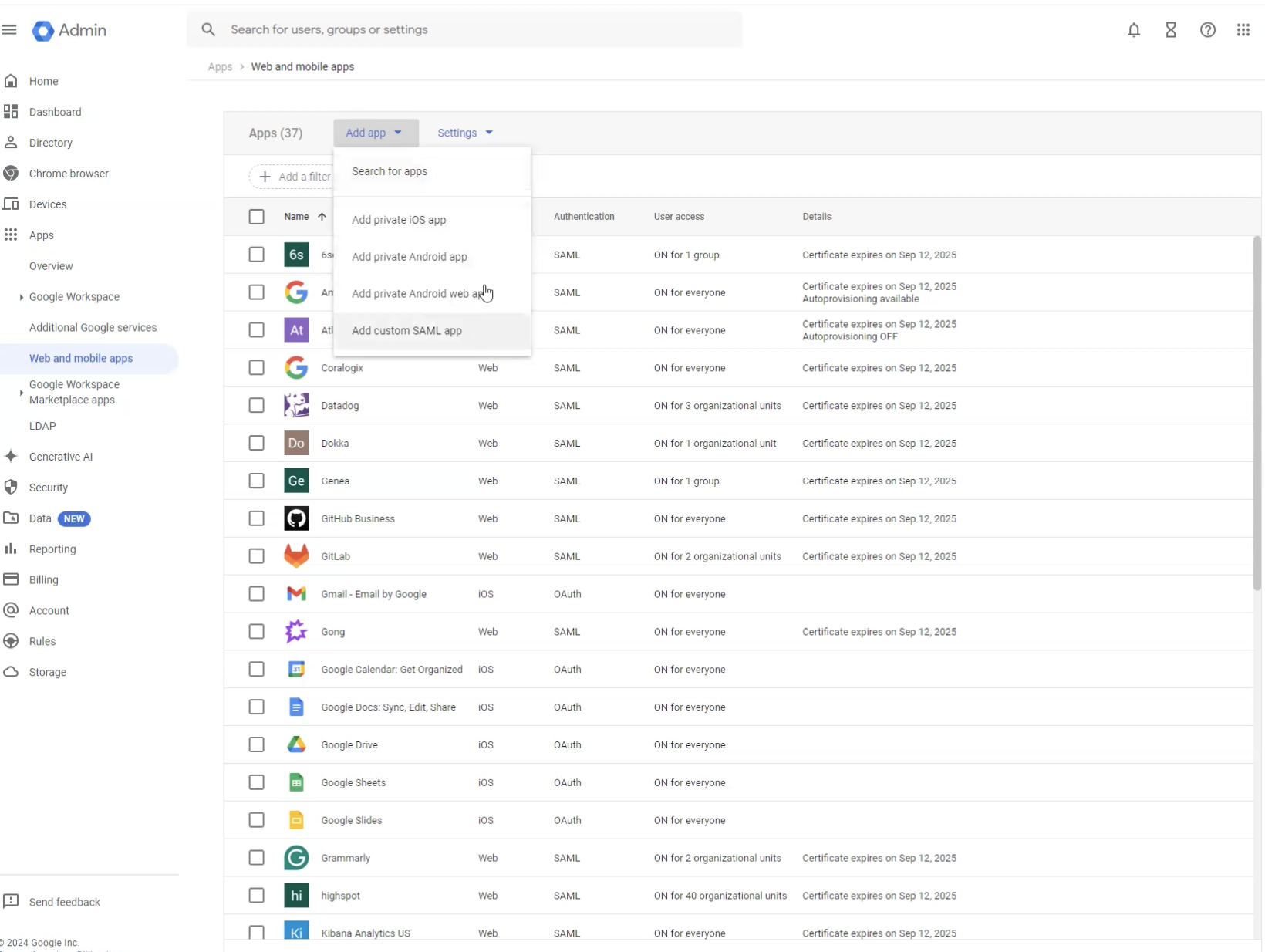Check the Genea row checkbox
The width and height of the screenshot is (1265, 952).
(x=257, y=481)
